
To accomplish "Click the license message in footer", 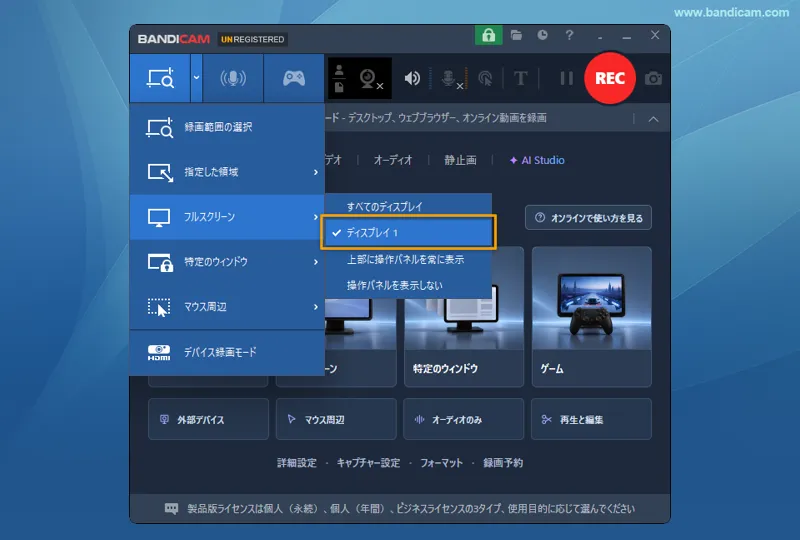I will [411, 508].
